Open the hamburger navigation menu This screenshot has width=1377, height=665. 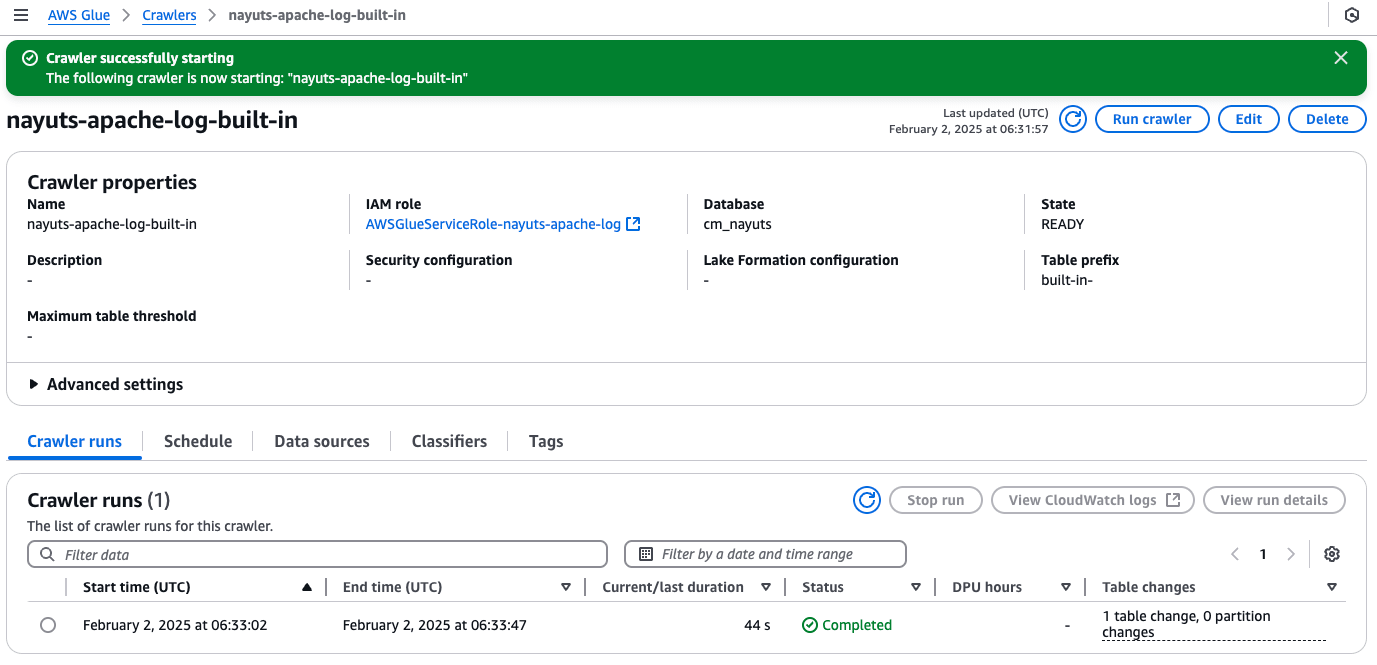(21, 16)
